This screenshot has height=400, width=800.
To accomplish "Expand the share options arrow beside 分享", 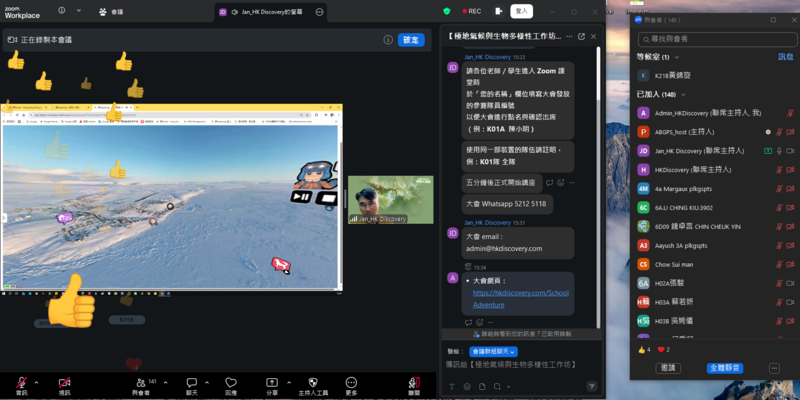I will pos(286,382).
